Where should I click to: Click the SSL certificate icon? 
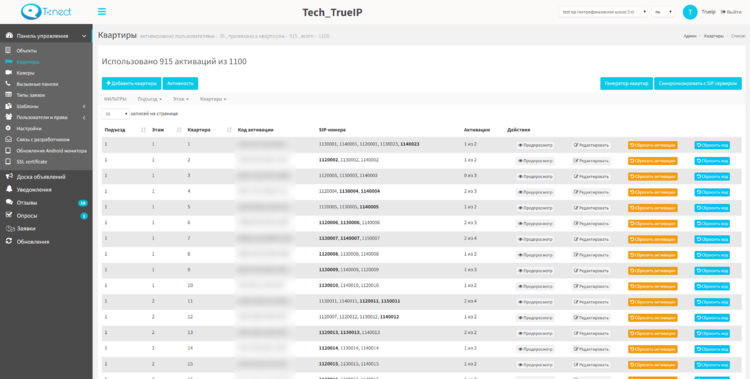tap(8, 162)
